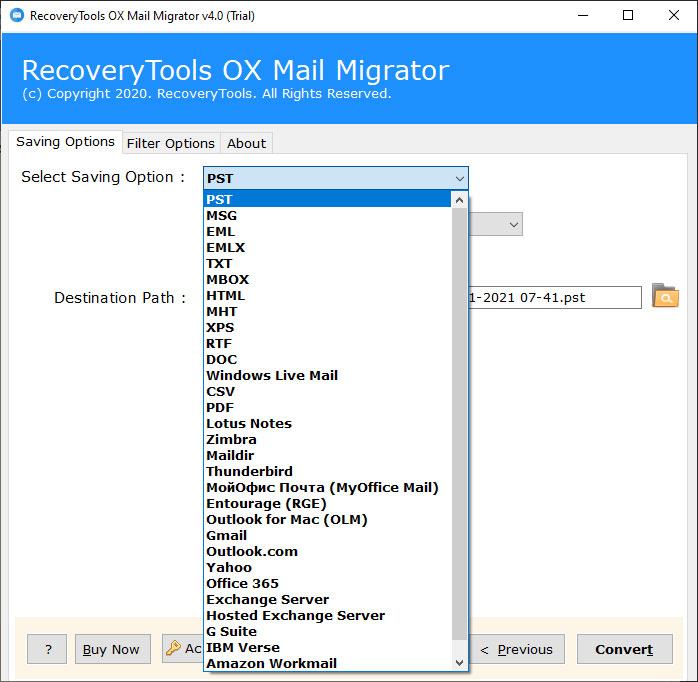Select MHT saving option
Screen dimensions: 698x682
(327, 312)
